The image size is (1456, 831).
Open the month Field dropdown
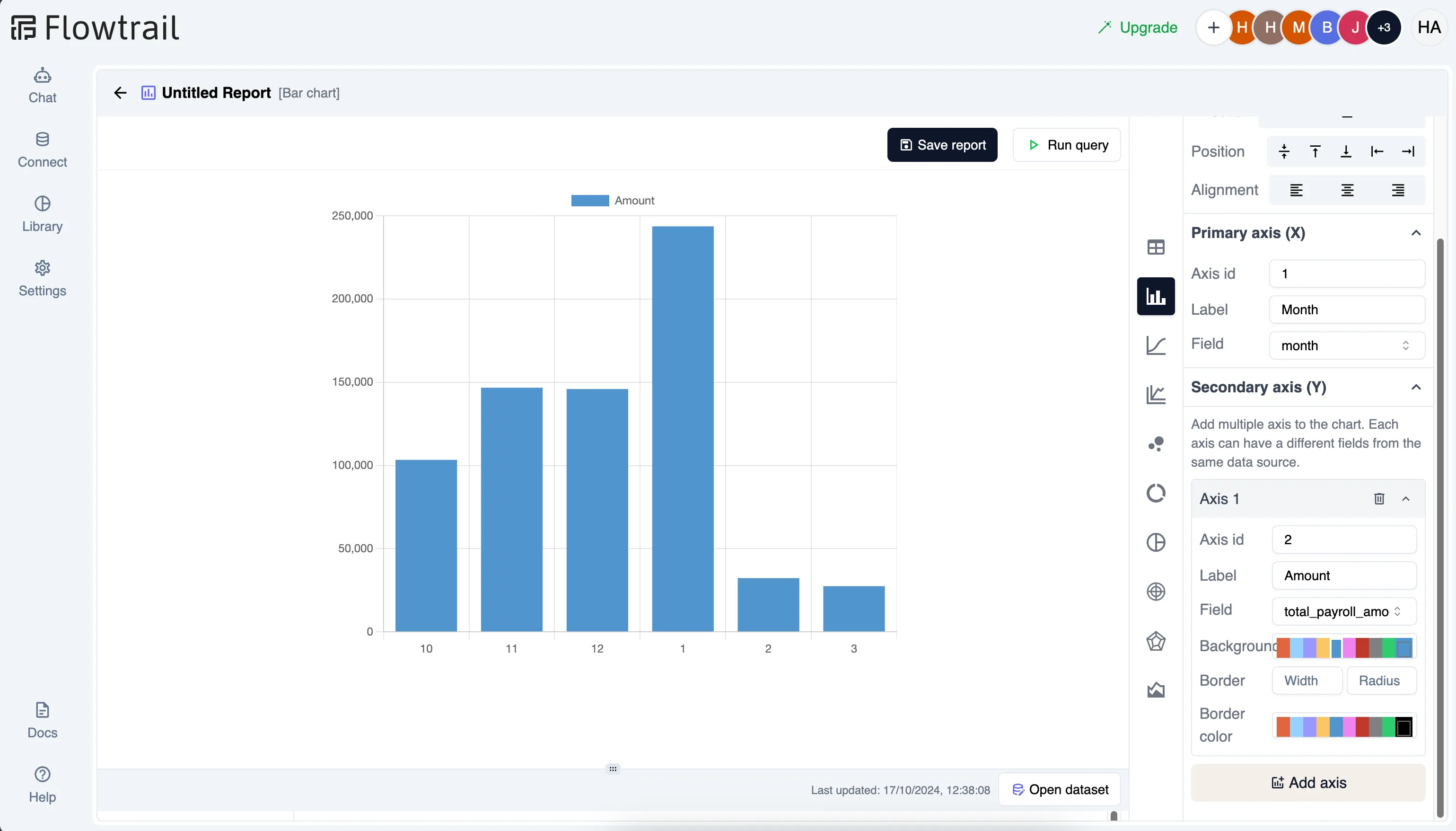click(x=1347, y=345)
